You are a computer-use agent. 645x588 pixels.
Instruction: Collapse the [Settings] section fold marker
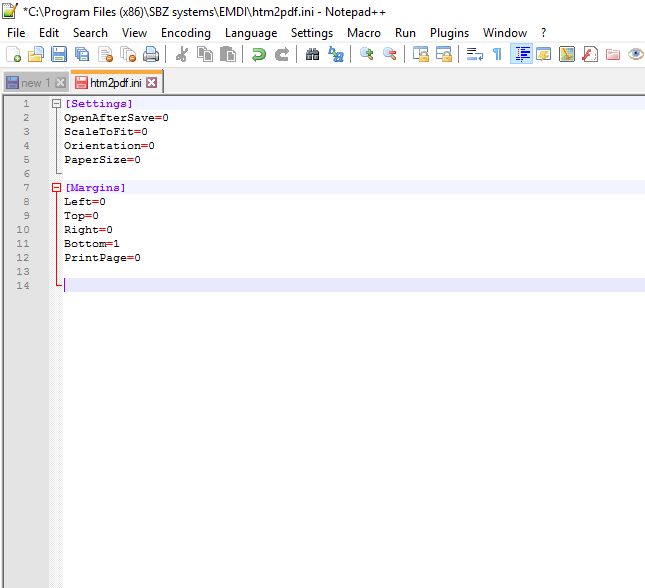pos(56,104)
